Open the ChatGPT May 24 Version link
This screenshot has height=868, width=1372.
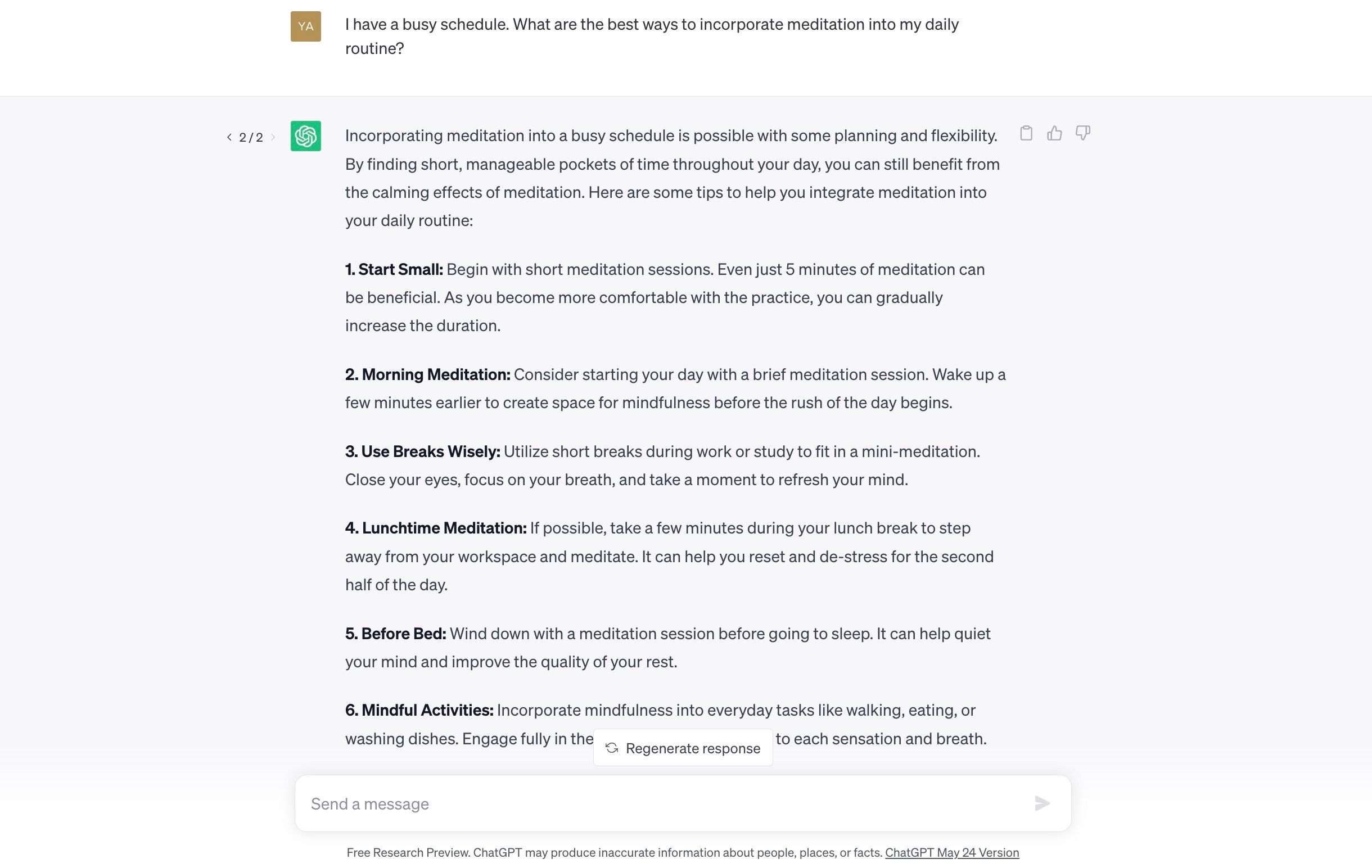(952, 853)
